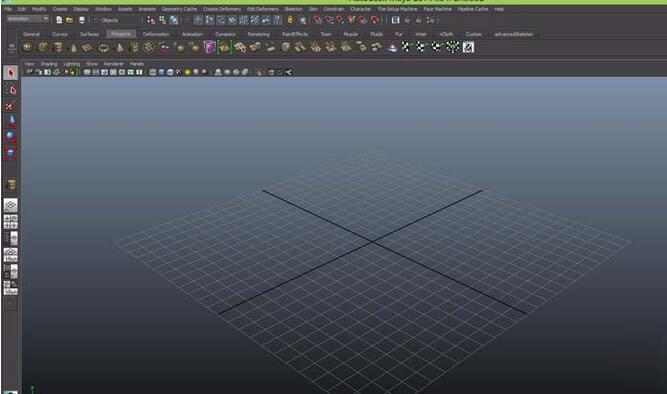Switch to the Rendering shelf tab
This screenshot has width=667, height=394.
pos(258,34)
